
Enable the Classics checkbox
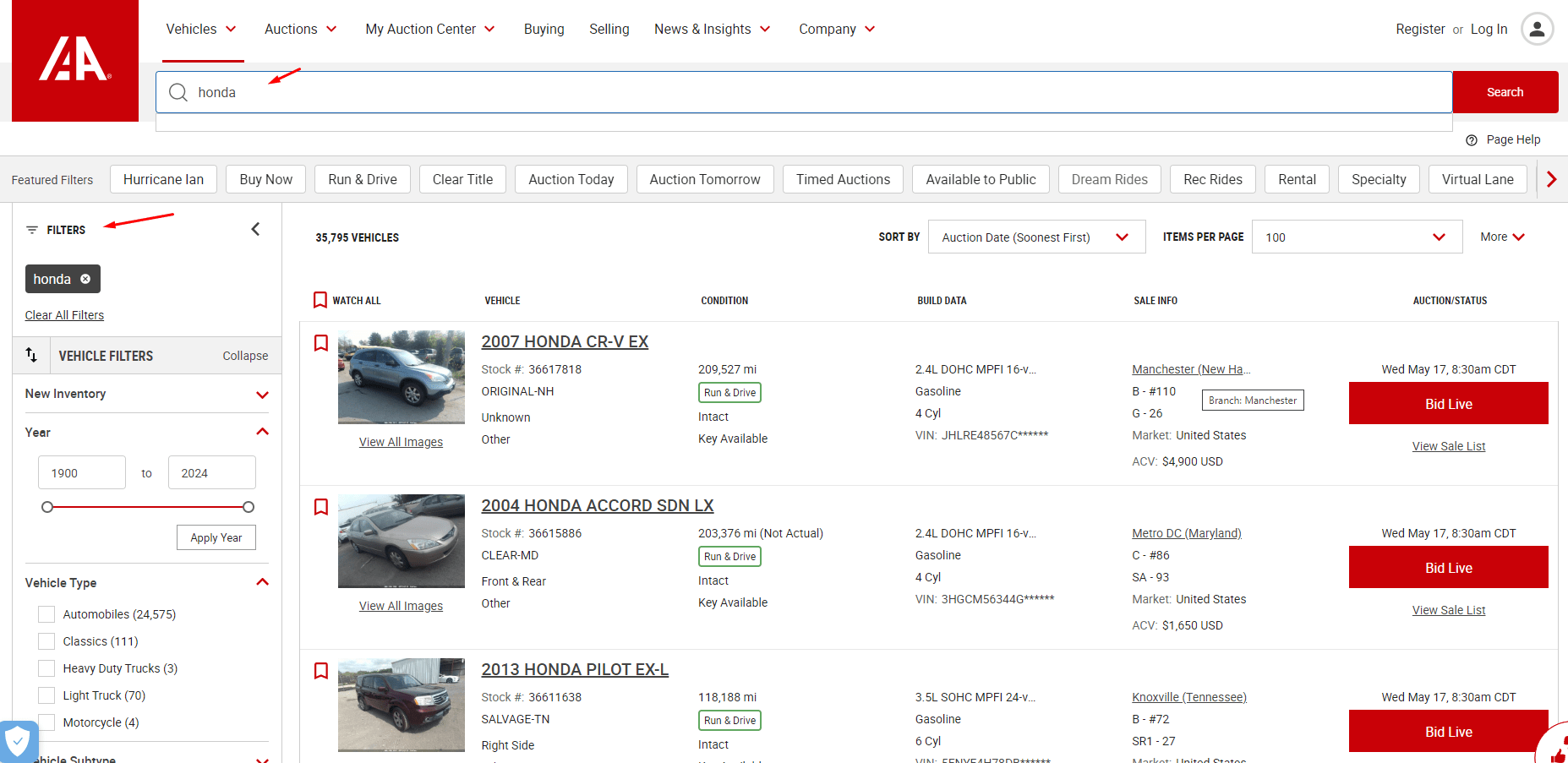(46, 641)
